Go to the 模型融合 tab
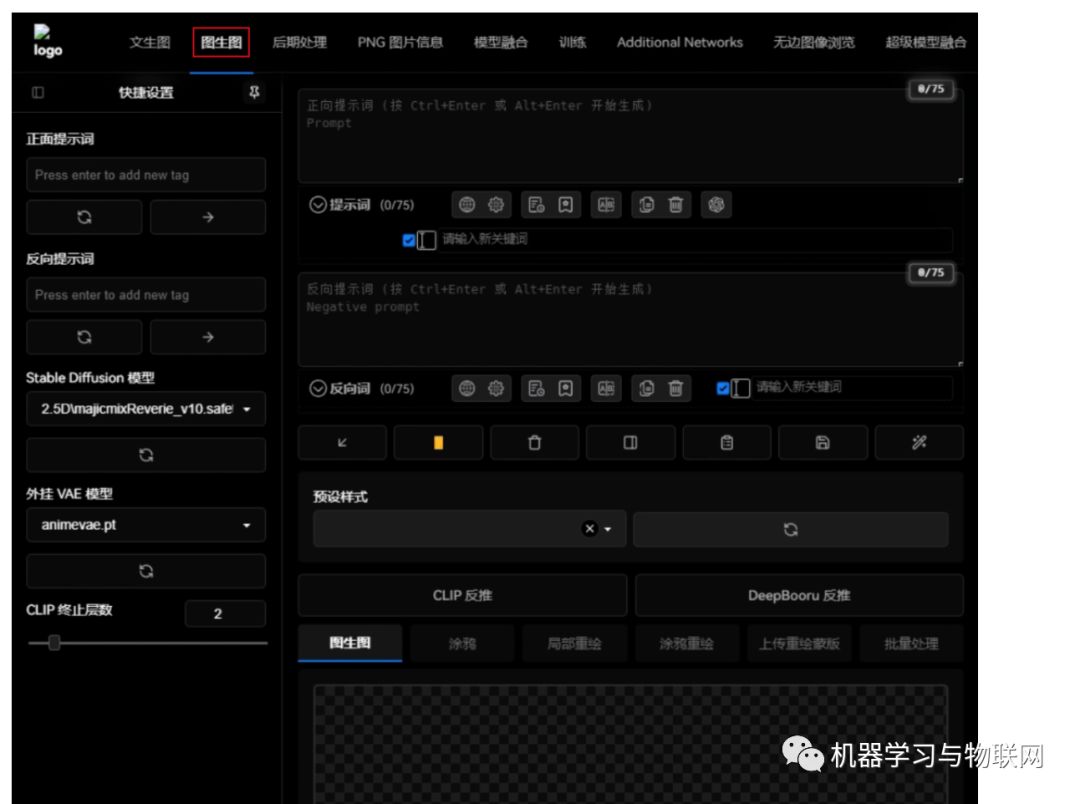The image size is (1080, 804). click(x=501, y=43)
